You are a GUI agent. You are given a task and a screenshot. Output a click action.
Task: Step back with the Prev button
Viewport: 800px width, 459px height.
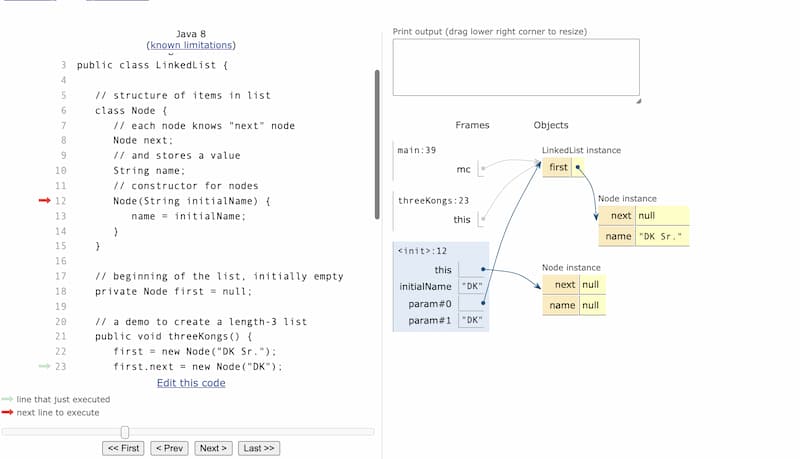[169, 448]
